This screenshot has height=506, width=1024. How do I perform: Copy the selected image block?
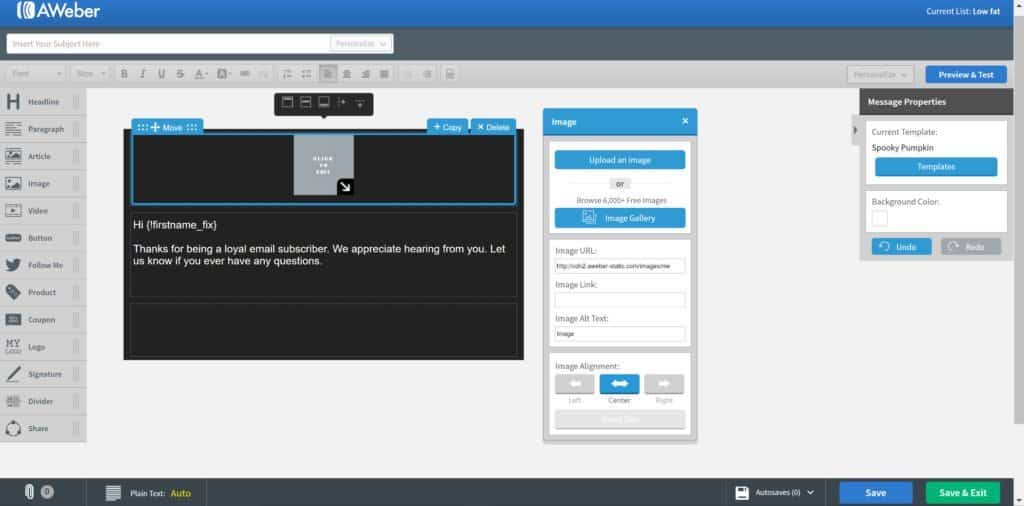pos(447,127)
